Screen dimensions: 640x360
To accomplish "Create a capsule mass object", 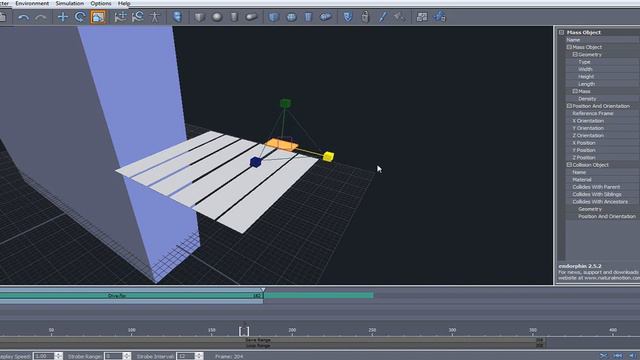I will [251, 17].
